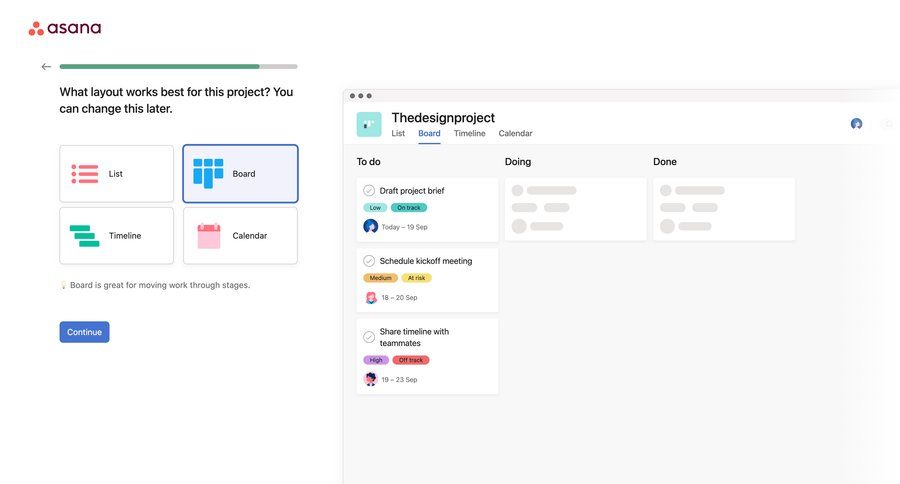
Task: Click the Off track status tag
Action: [410, 360]
